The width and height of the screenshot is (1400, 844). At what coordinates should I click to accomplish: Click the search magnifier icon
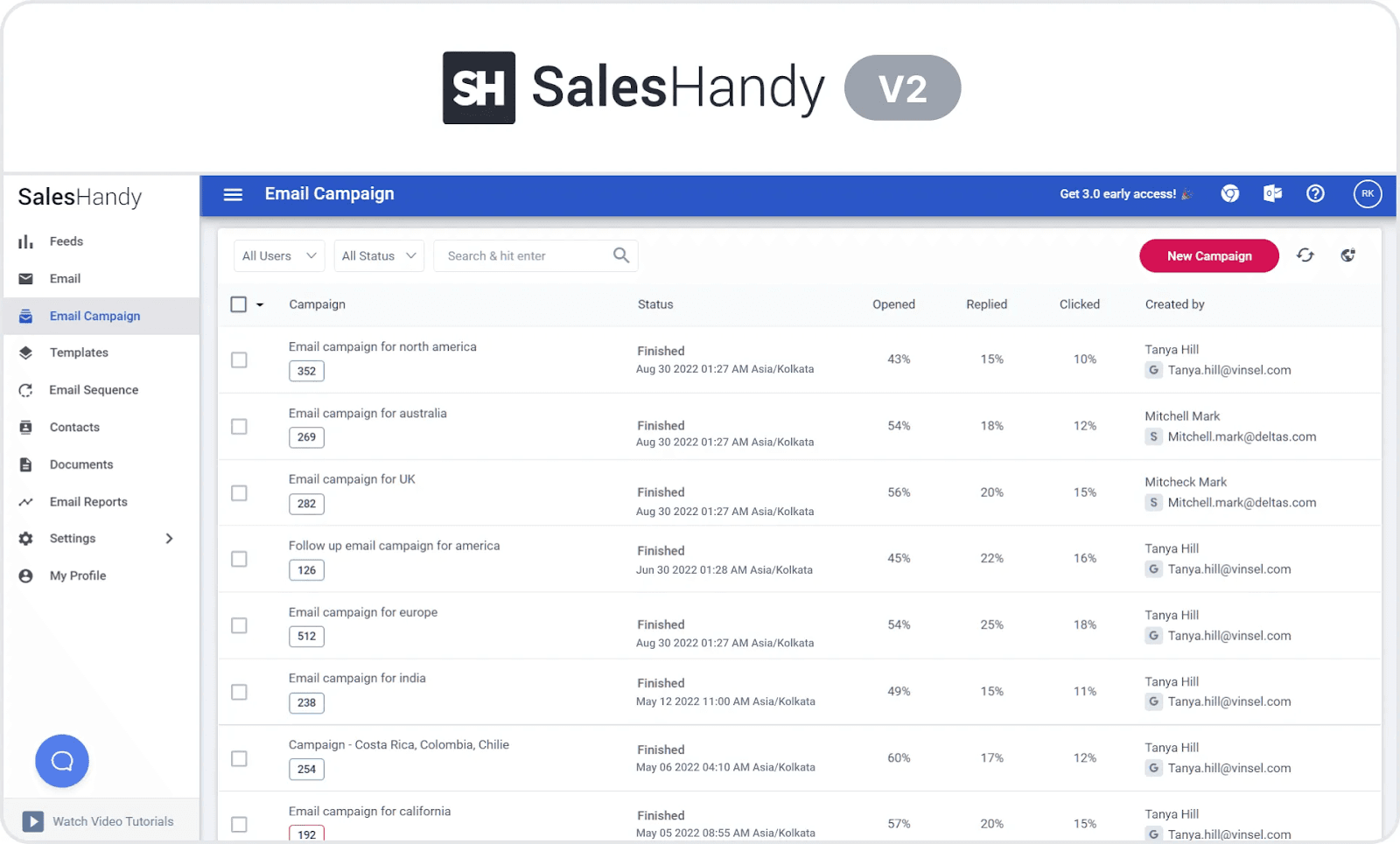point(621,255)
